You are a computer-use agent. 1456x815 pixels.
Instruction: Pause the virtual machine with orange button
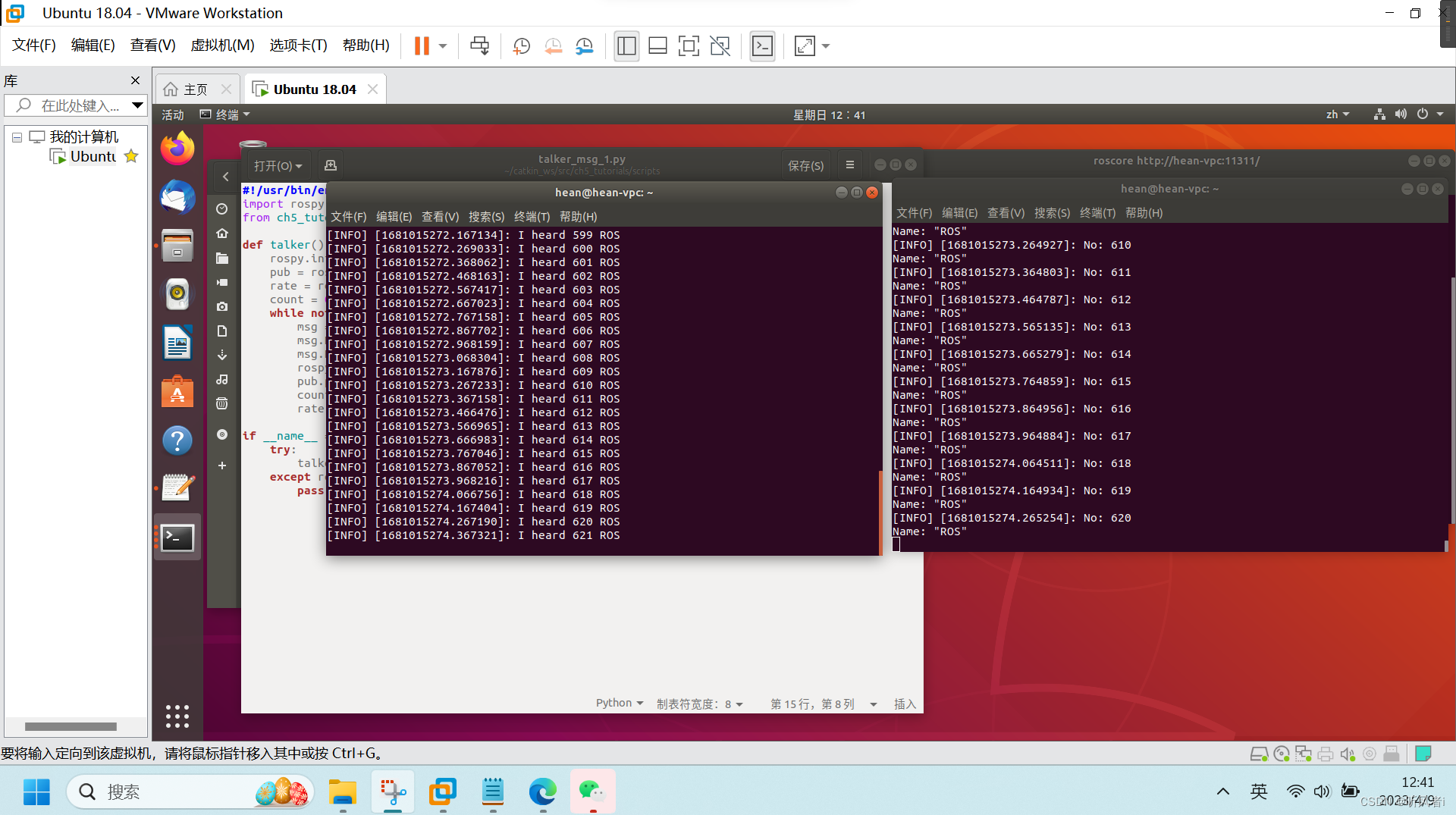[422, 46]
